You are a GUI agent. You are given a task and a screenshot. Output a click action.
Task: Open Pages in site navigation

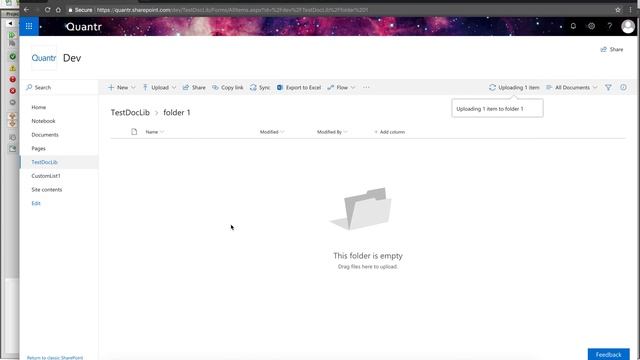38,149
